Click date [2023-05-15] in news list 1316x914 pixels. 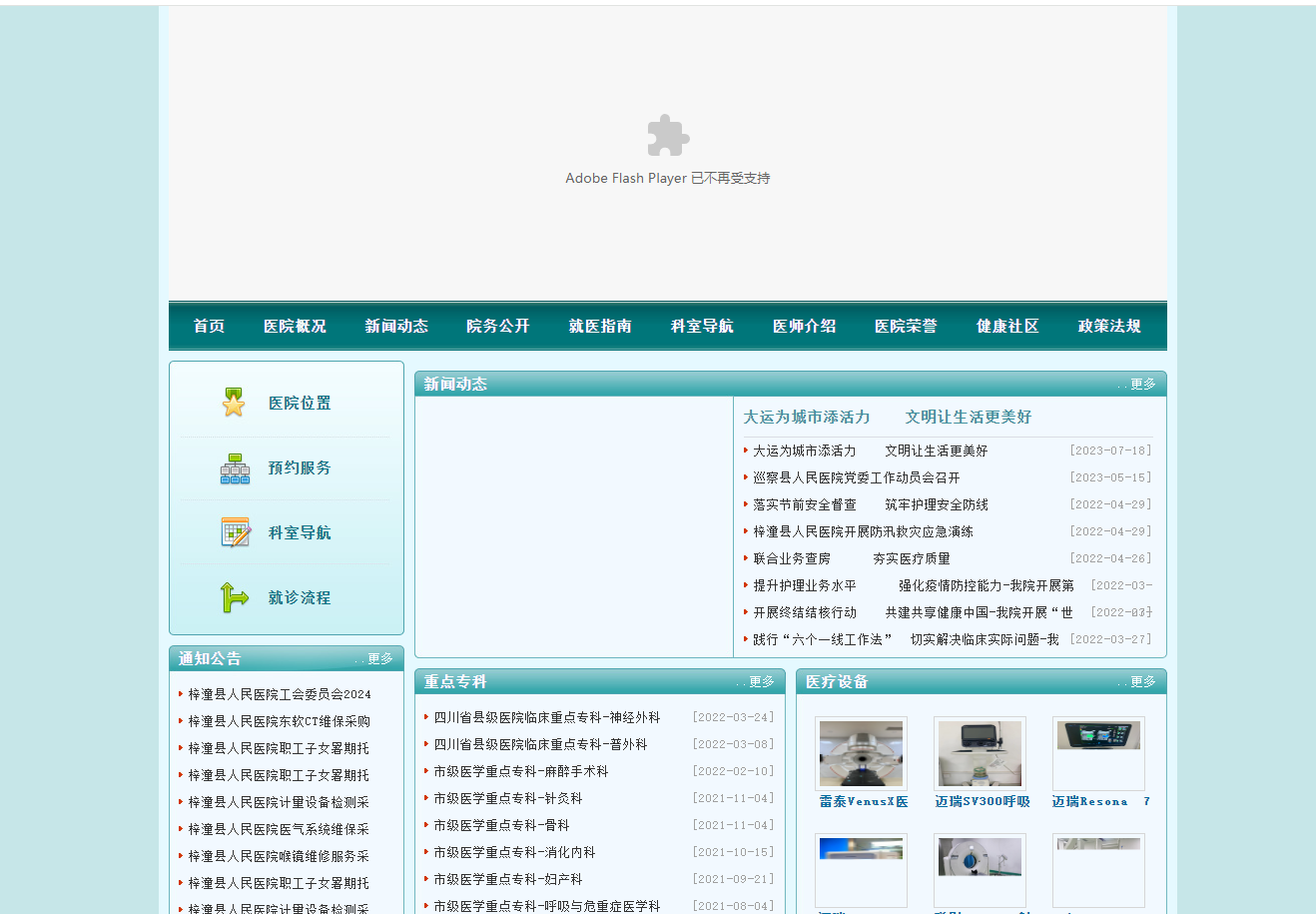pos(1110,477)
